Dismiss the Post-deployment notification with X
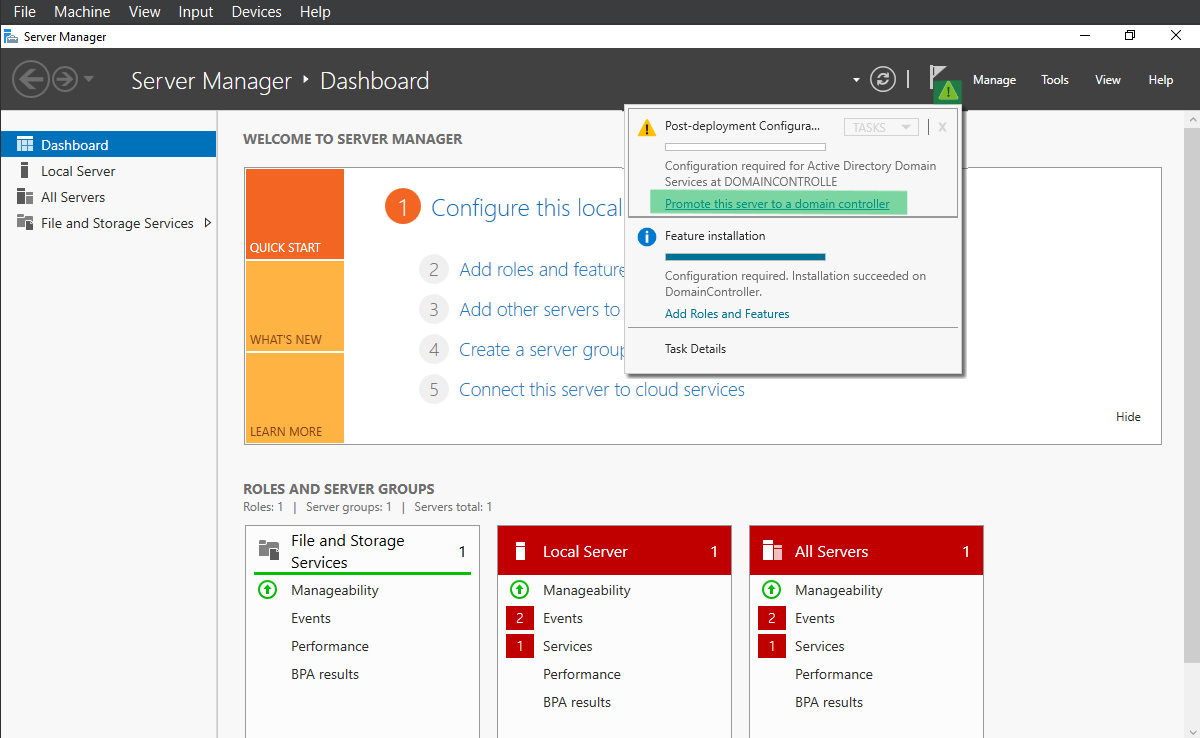 coord(942,127)
